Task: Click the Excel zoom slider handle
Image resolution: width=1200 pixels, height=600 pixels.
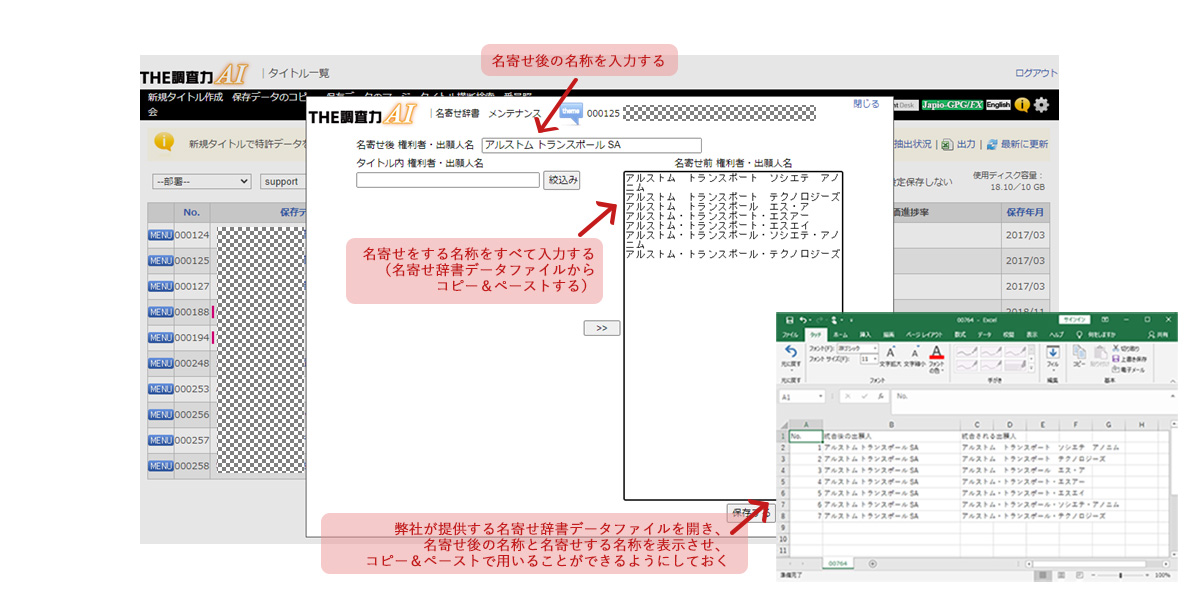Action: pyautogui.click(x=1120, y=575)
